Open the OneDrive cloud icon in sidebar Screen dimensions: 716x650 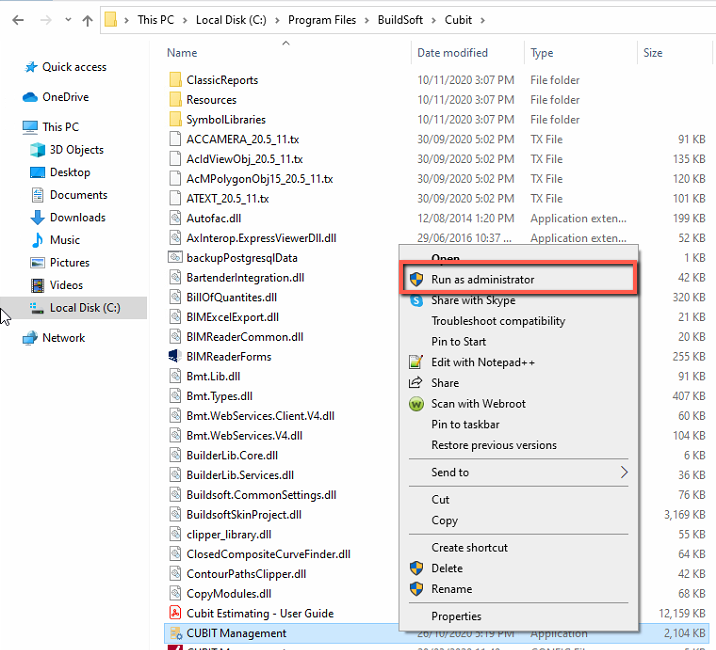(30, 97)
